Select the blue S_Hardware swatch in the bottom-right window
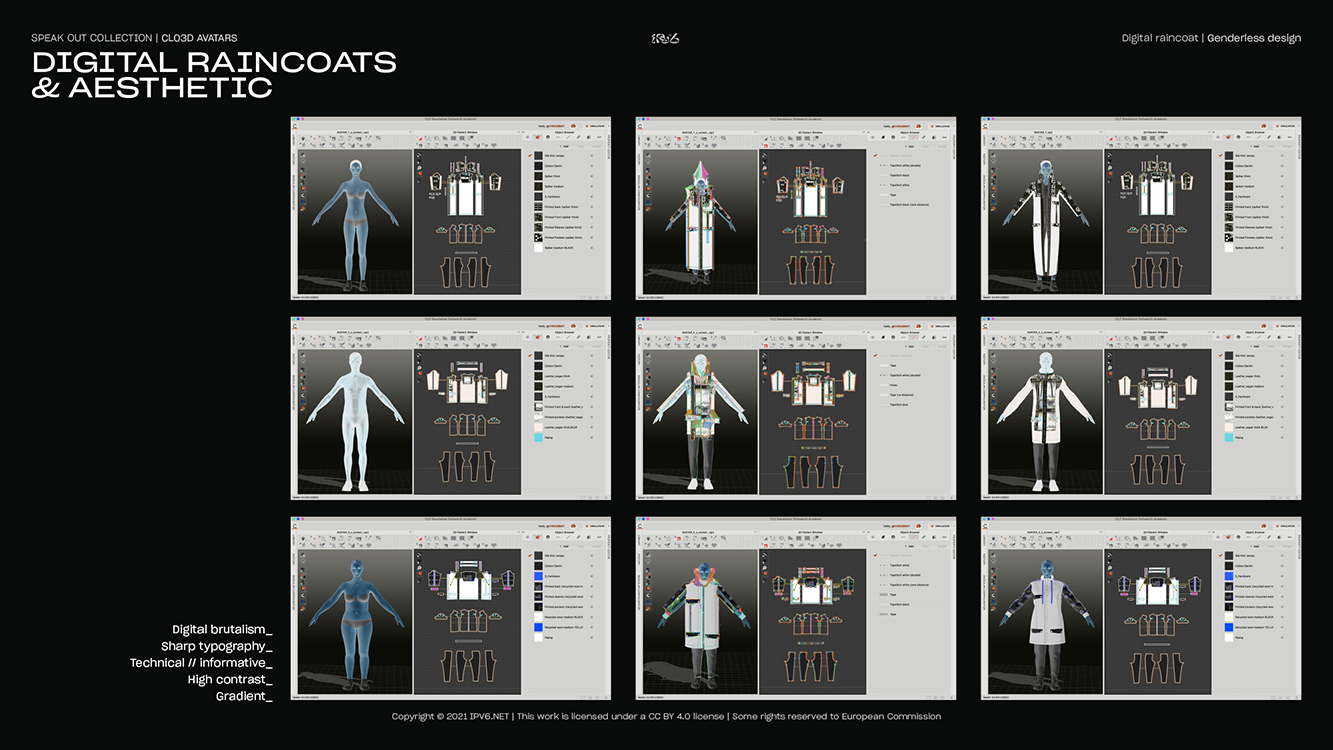Image resolution: width=1333 pixels, height=750 pixels. [x=1227, y=576]
